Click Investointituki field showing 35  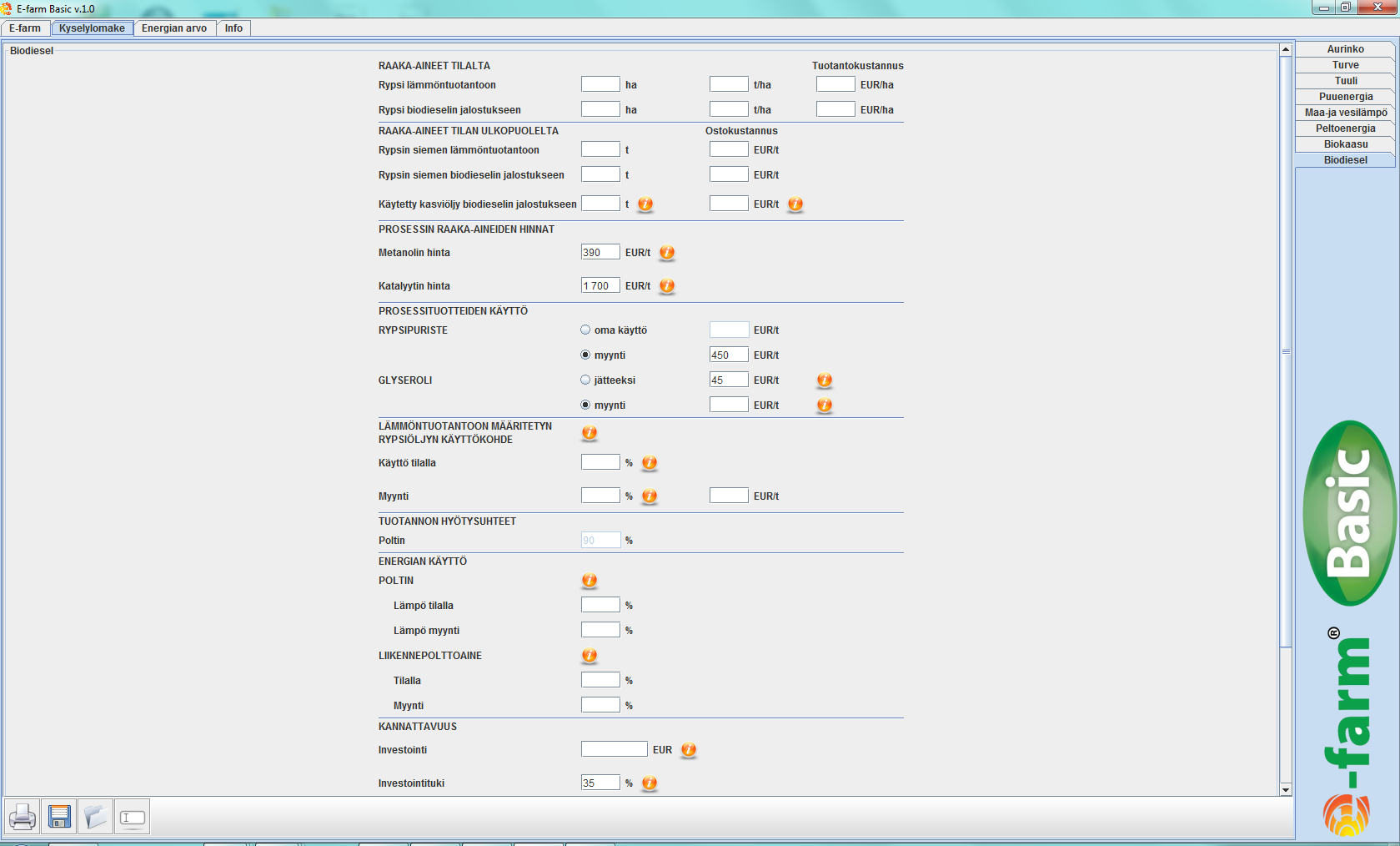point(600,783)
